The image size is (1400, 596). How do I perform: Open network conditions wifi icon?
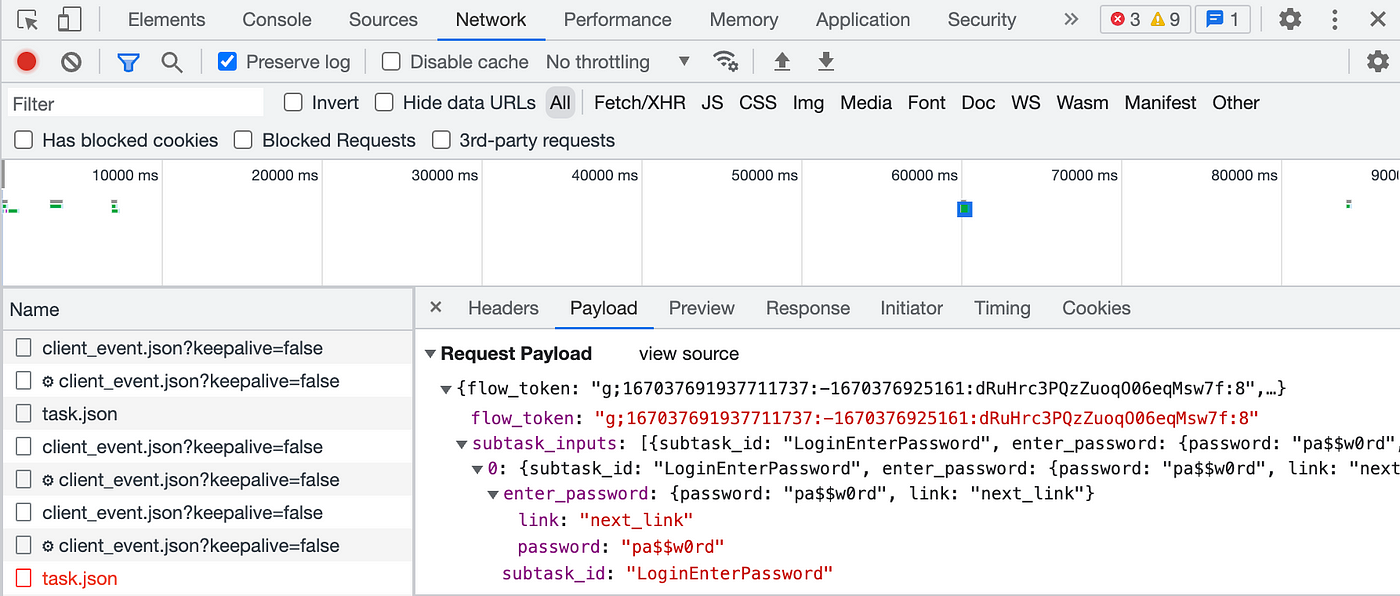click(x=725, y=61)
